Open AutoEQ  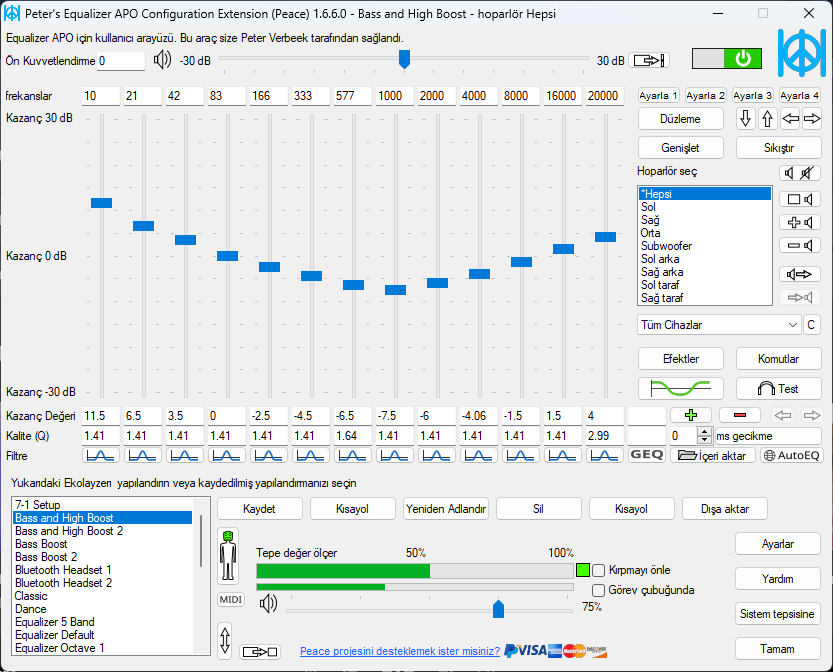[x=792, y=455]
